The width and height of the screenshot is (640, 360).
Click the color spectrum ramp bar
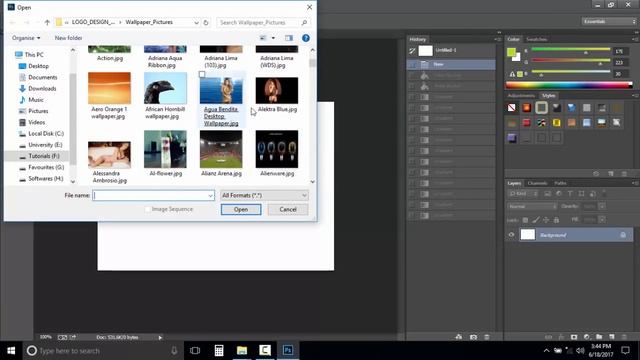pos(569,85)
